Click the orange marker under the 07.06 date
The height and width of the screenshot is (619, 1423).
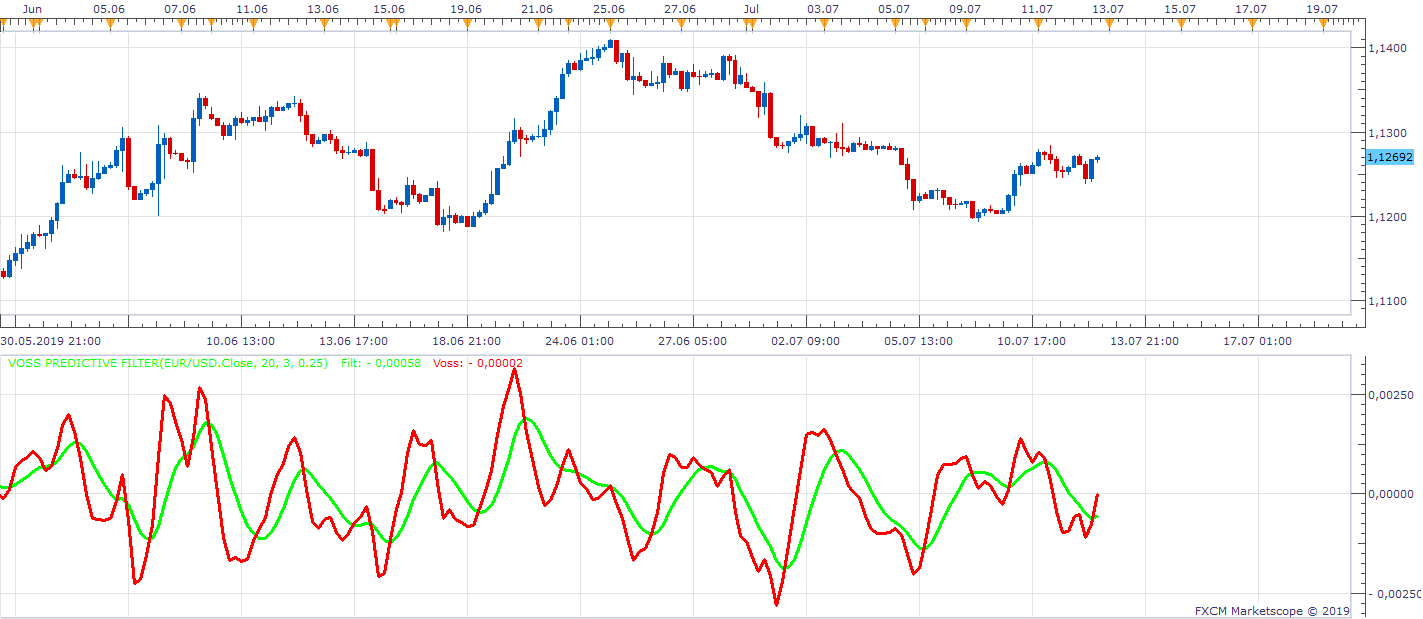coord(181,23)
